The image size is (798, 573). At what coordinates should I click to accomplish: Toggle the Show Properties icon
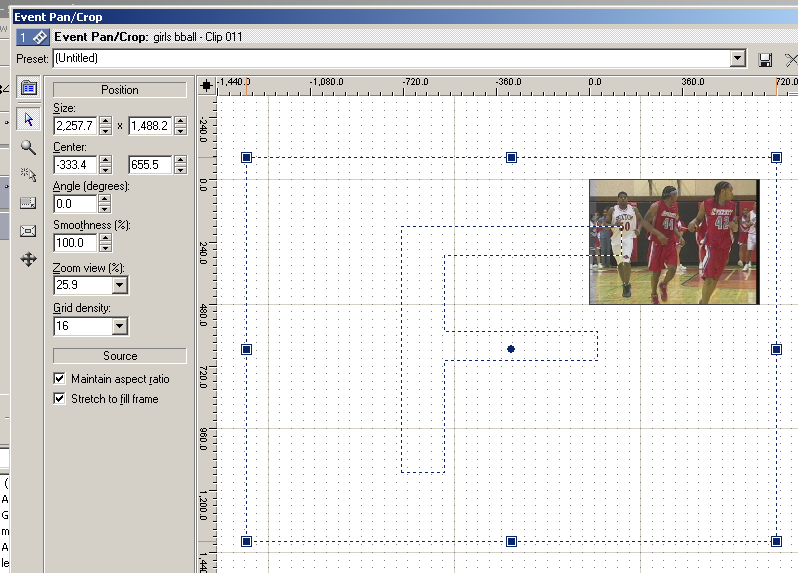pyautogui.click(x=28, y=89)
